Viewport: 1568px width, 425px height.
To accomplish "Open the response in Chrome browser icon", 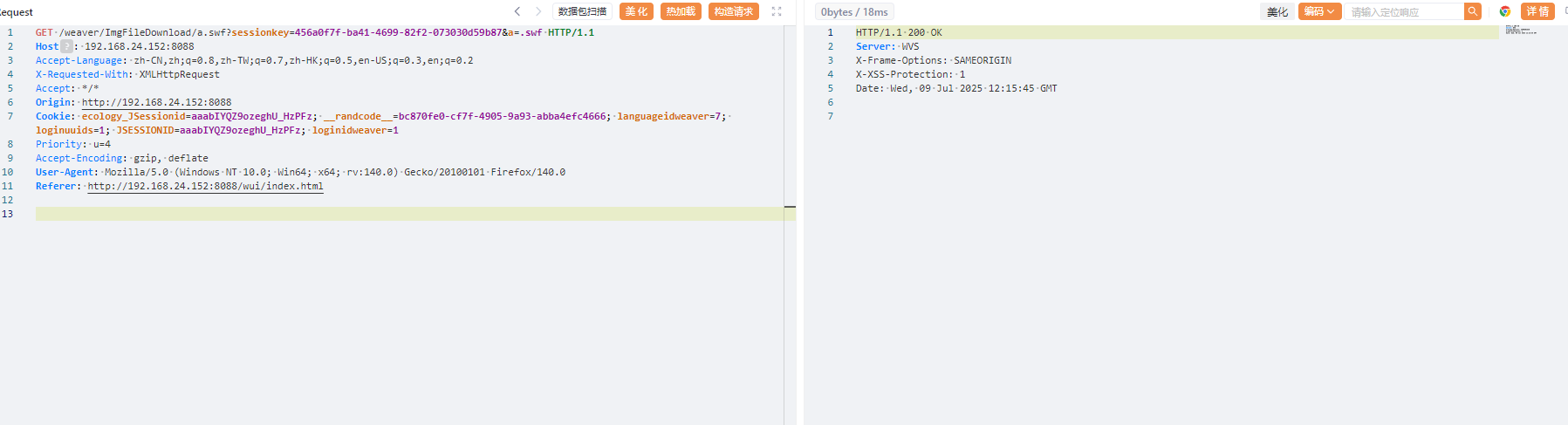I will [1505, 11].
